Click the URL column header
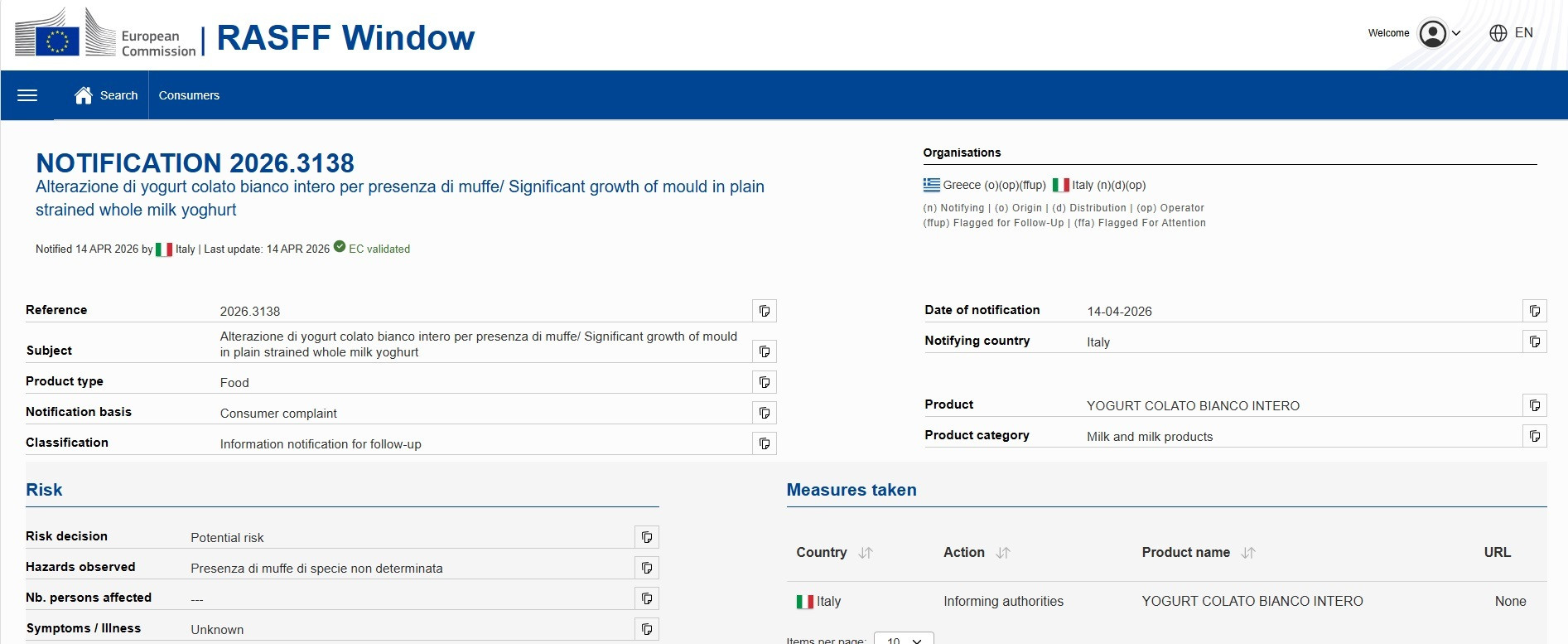1568x644 pixels. click(1498, 553)
